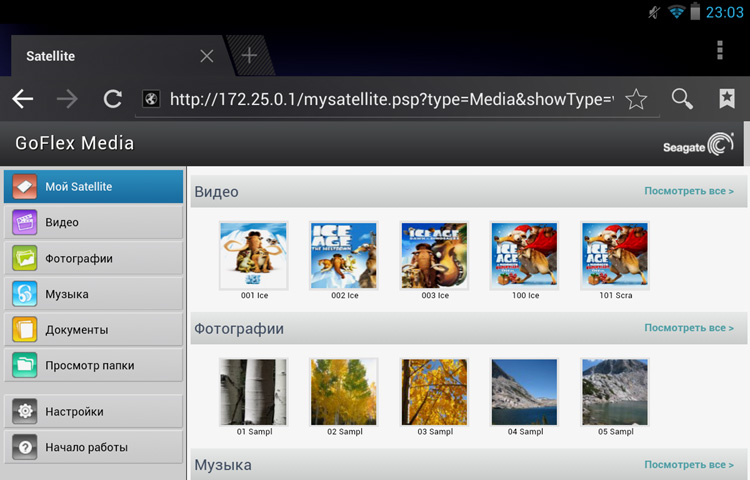Bookmark page with the star icon
This screenshot has height=480, width=750.
[636, 99]
